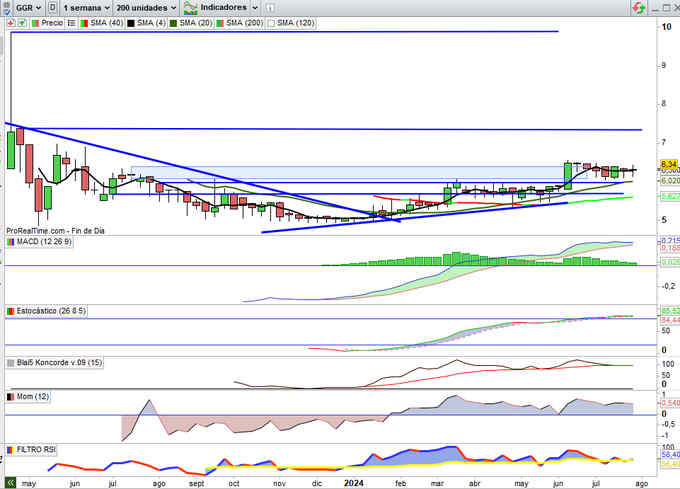Open the 1 semana timeframe dropdown
This screenshot has height=489, width=680.
(x=86, y=8)
